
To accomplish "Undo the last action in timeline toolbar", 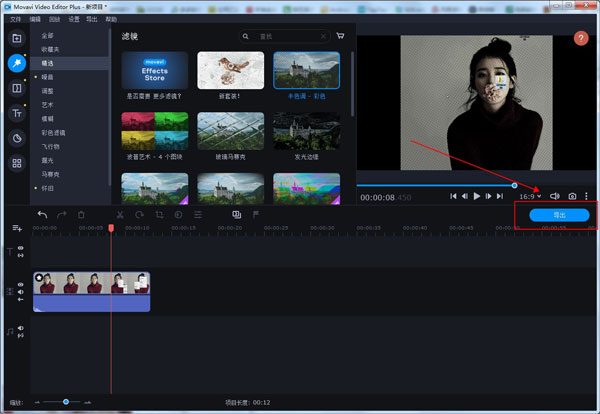I will pos(42,214).
